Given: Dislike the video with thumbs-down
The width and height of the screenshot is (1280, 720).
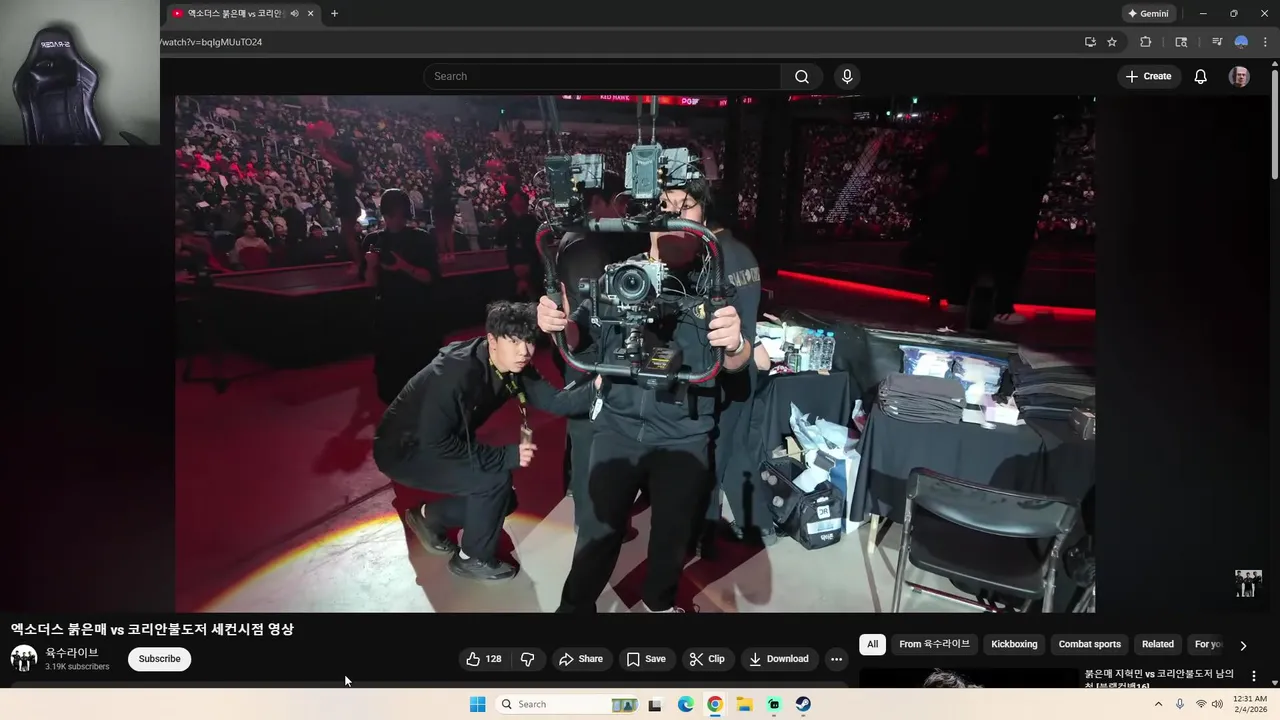Looking at the screenshot, I should tap(527, 659).
